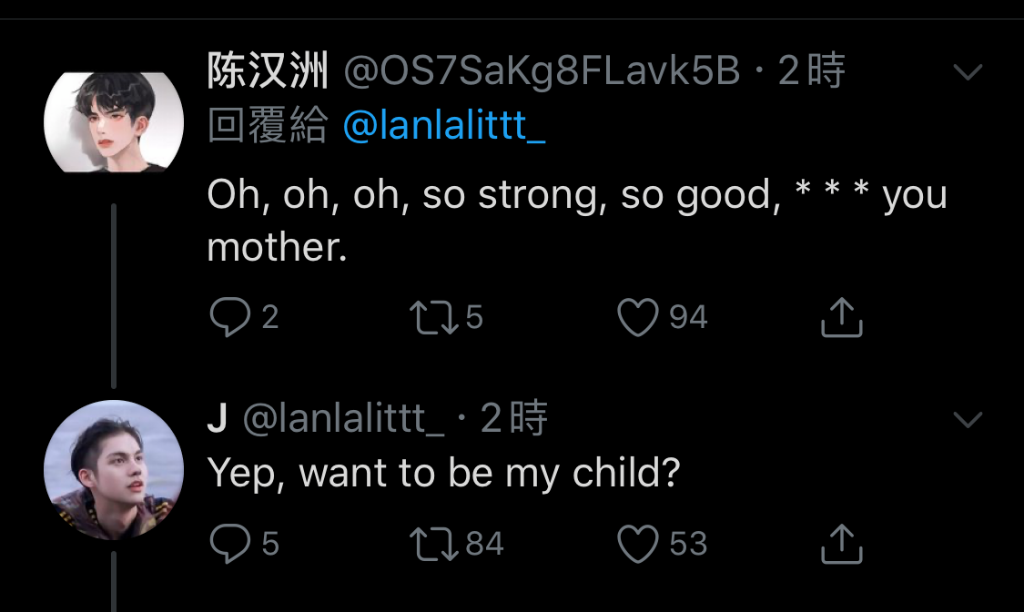Open J's profile photo avatar

click(x=114, y=470)
